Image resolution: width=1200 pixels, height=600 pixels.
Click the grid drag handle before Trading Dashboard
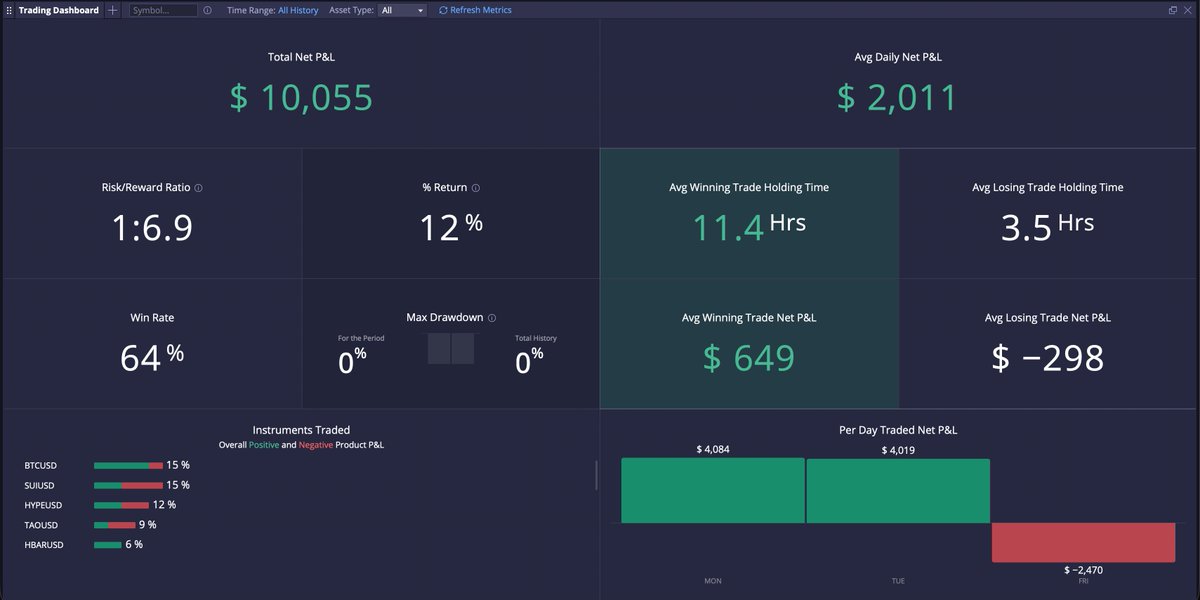tap(9, 10)
